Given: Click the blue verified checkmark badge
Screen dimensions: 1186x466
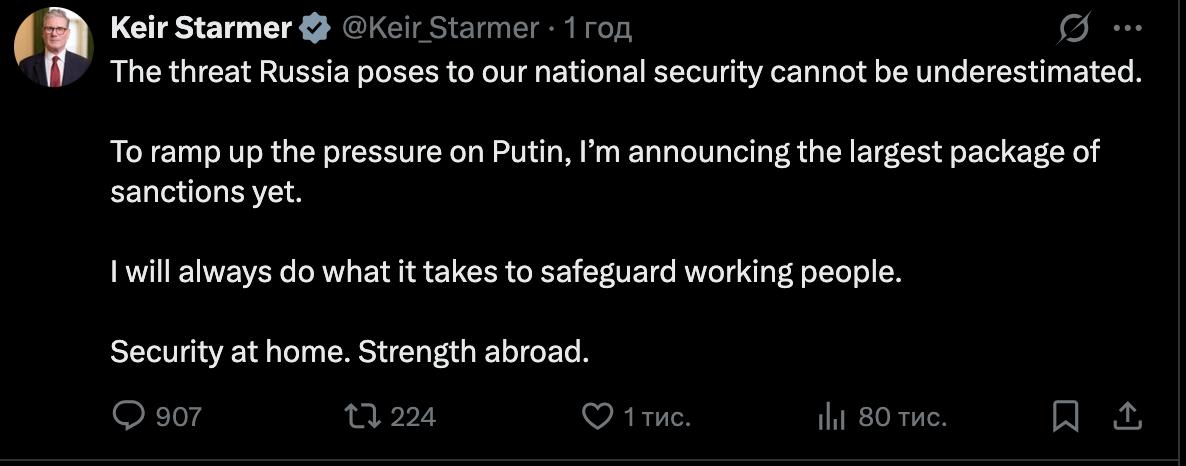Looking at the screenshot, I should (x=315, y=29).
